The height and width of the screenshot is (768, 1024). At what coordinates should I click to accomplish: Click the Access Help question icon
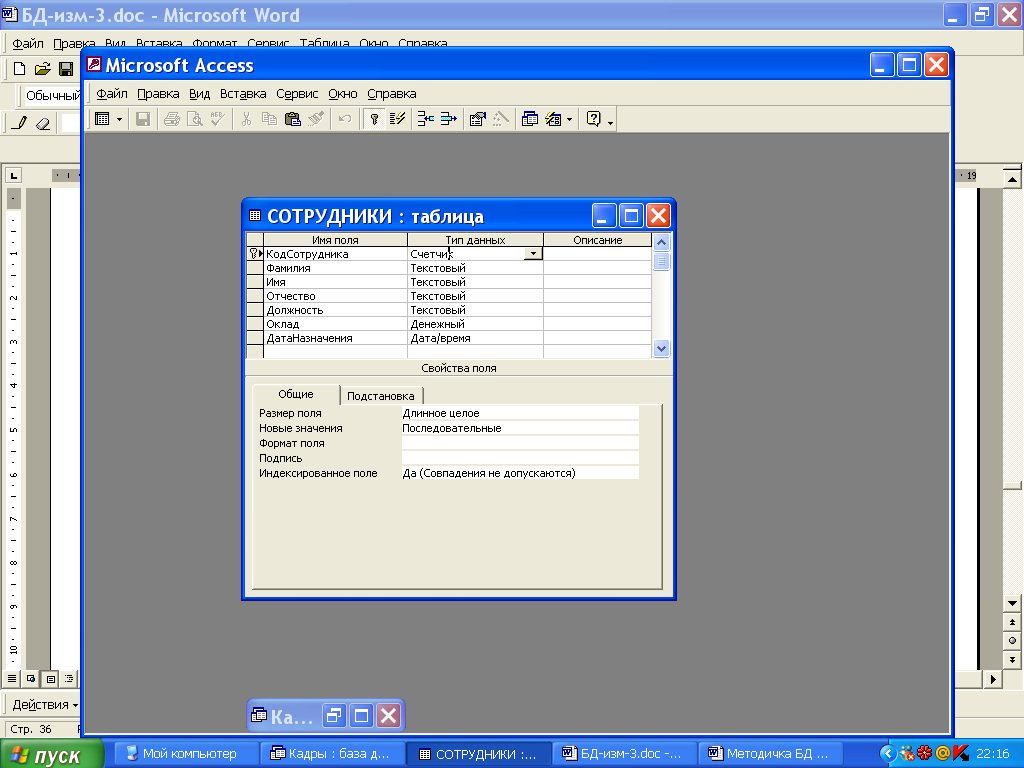point(593,119)
